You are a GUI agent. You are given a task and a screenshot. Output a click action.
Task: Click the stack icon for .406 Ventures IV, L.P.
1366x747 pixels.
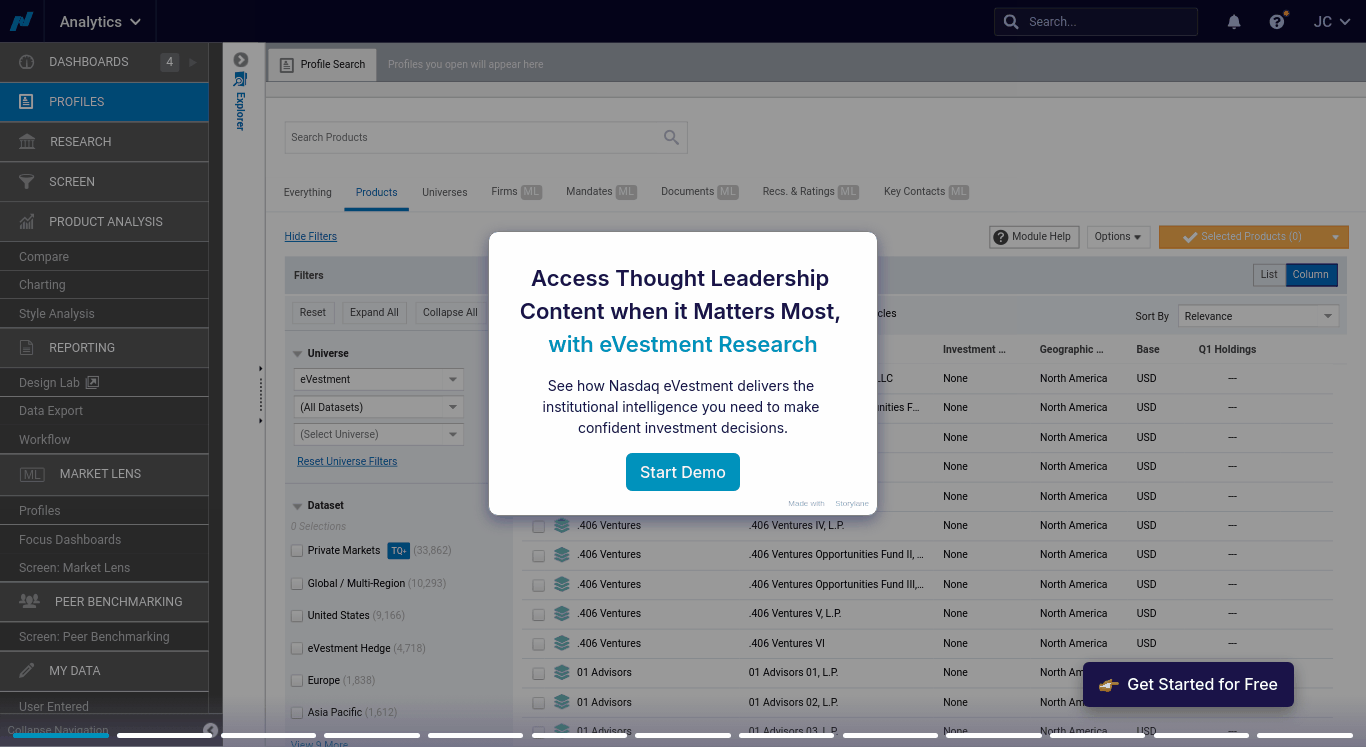tap(561, 525)
